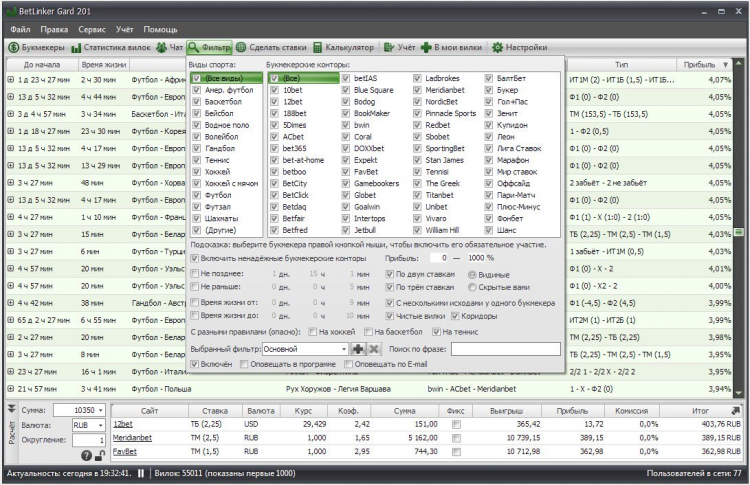Toggle the Баскетбол sport checkbox
The image size is (750, 485).
click(196, 101)
